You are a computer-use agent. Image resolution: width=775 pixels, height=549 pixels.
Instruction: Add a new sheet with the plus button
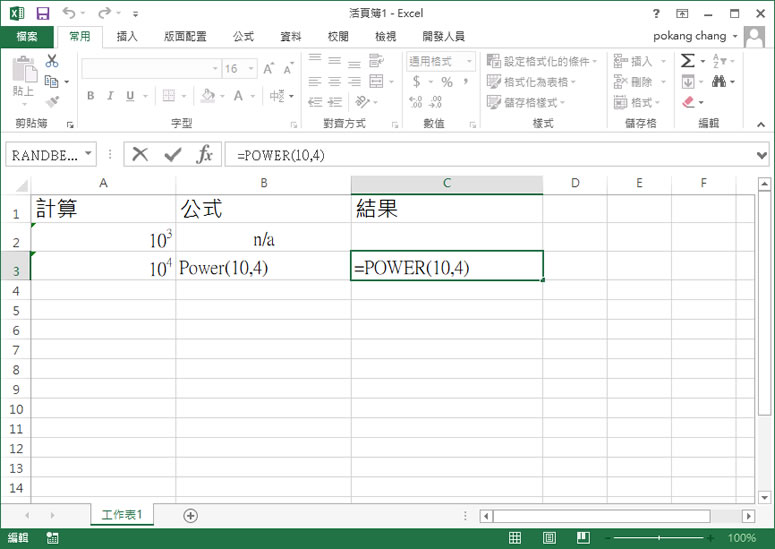[190, 515]
